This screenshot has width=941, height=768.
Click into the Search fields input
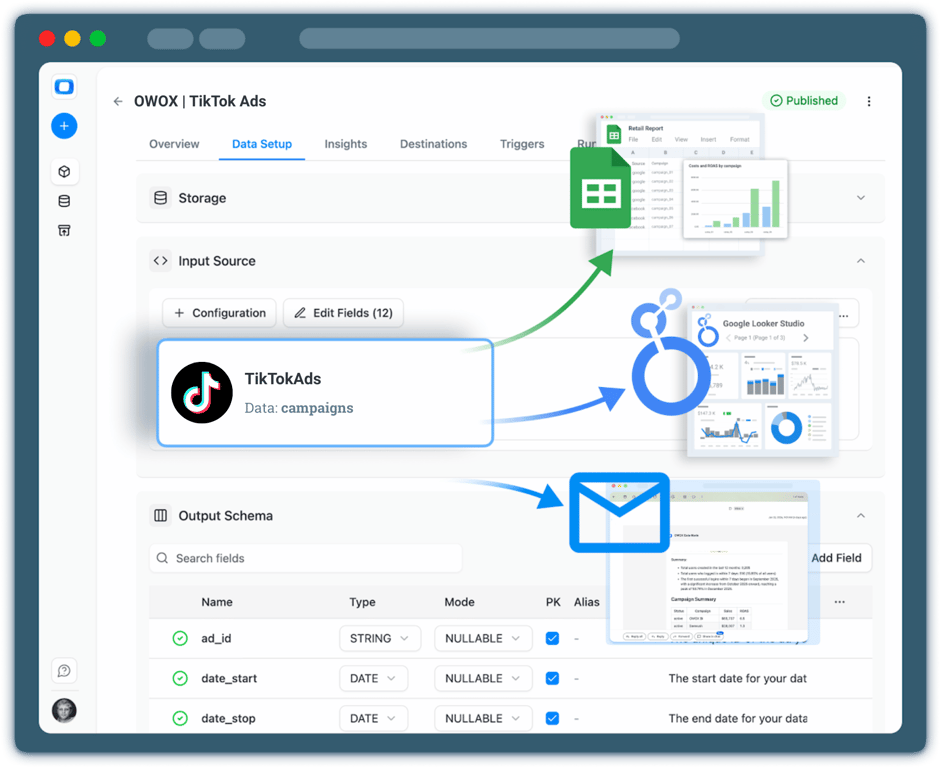tap(305, 558)
